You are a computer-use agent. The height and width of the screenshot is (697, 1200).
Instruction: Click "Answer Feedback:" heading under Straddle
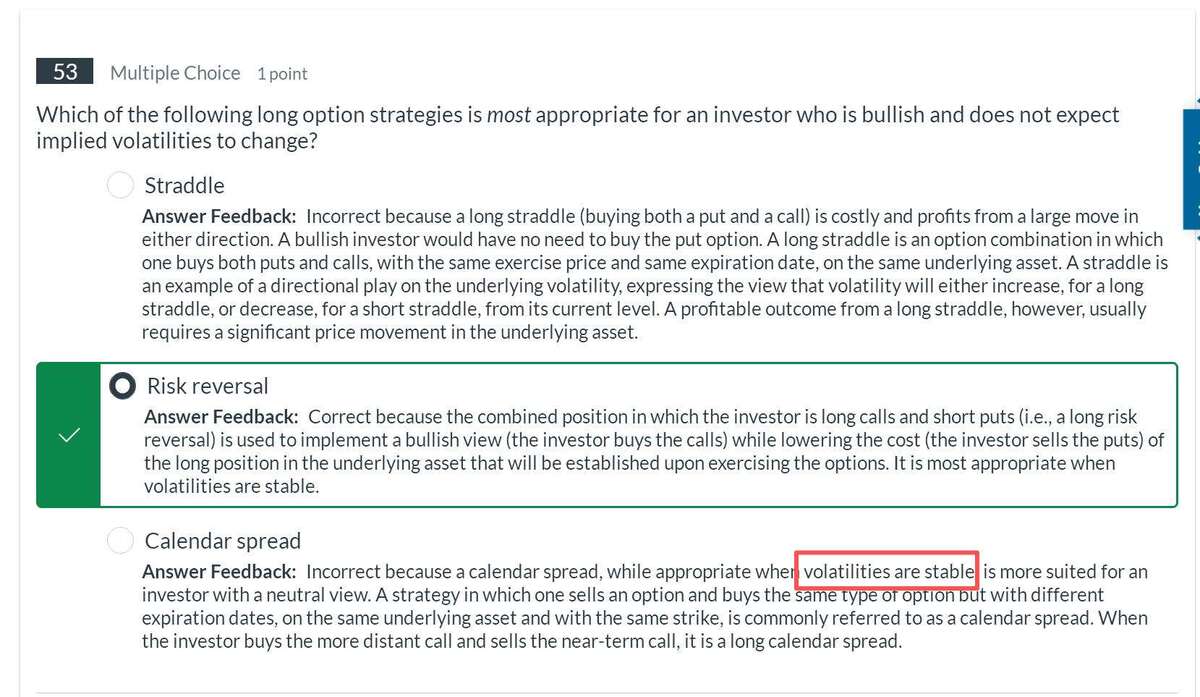click(219, 216)
